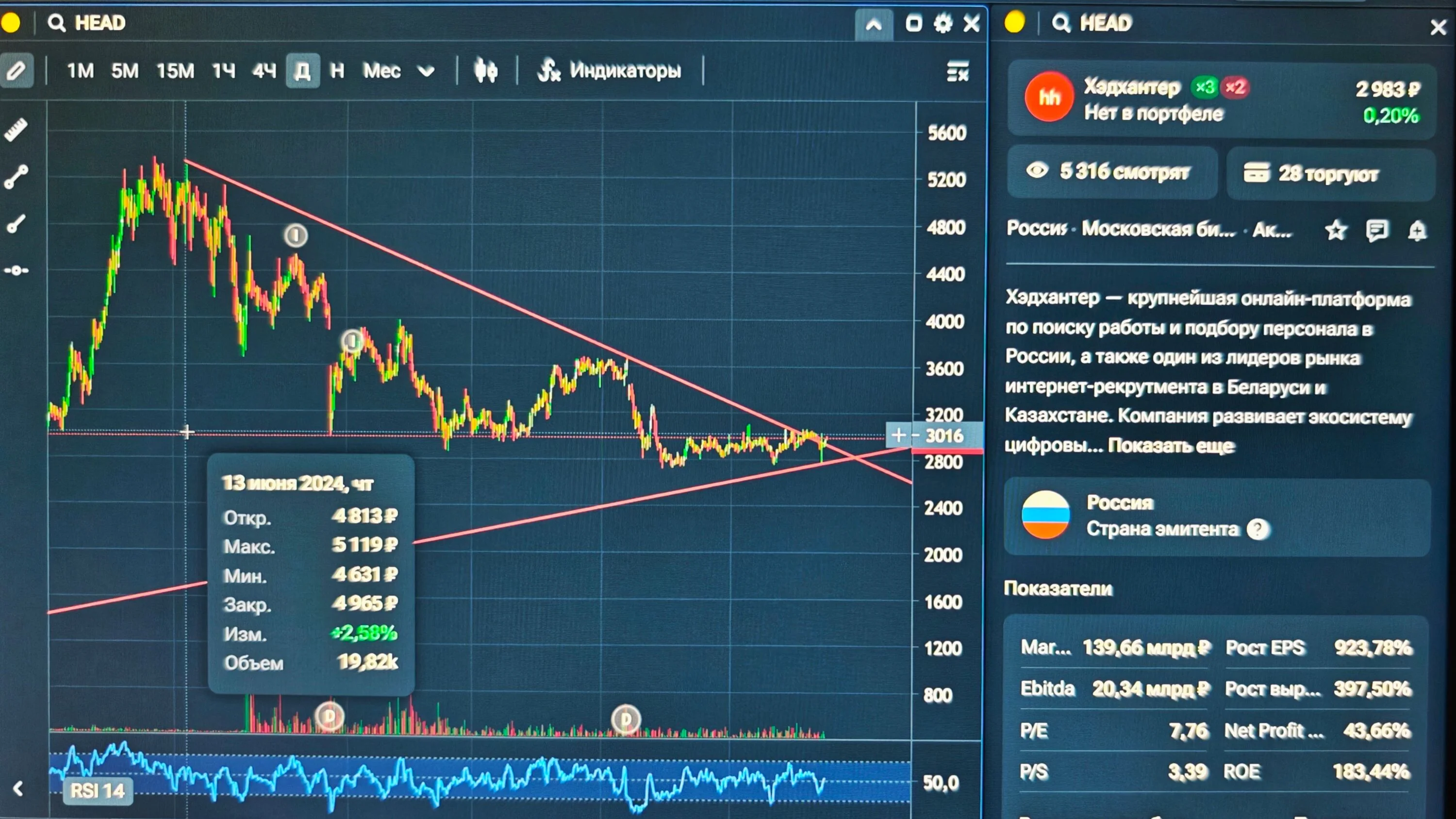Click the question mark beside Страна эмитента
The image size is (1456, 819).
coord(1258,530)
